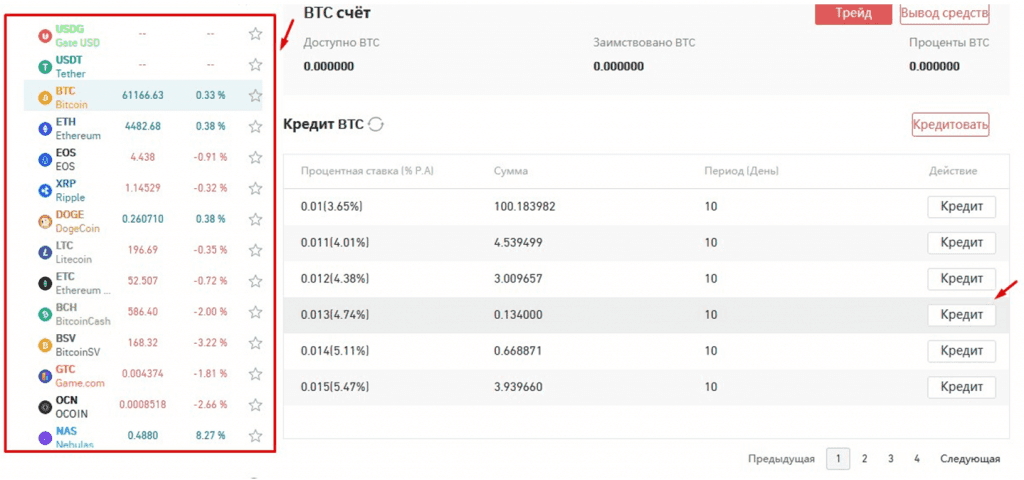Click the BTC Bitcoin coin icon
Screen dimensions: 1024x480
45,98
